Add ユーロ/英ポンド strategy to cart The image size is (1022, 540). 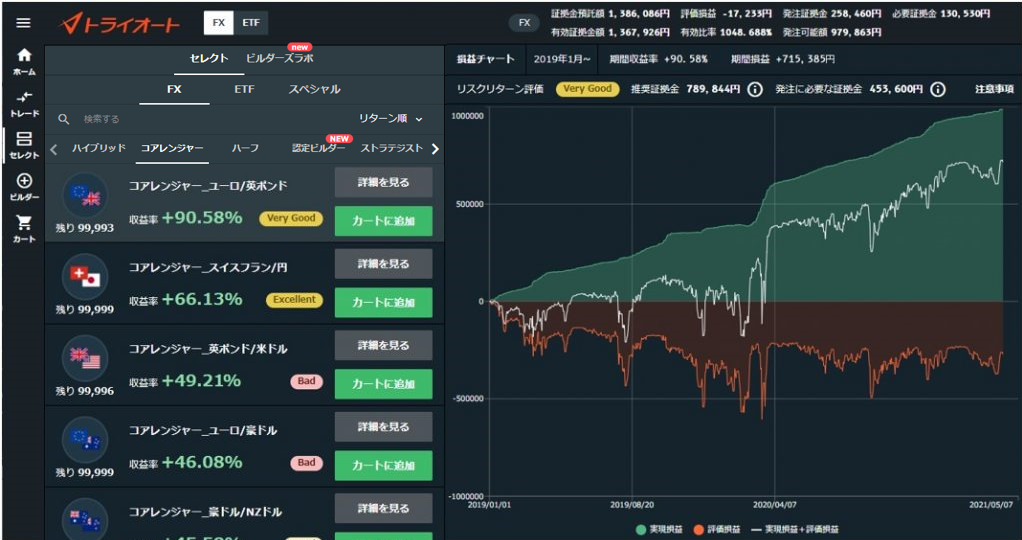[383, 221]
